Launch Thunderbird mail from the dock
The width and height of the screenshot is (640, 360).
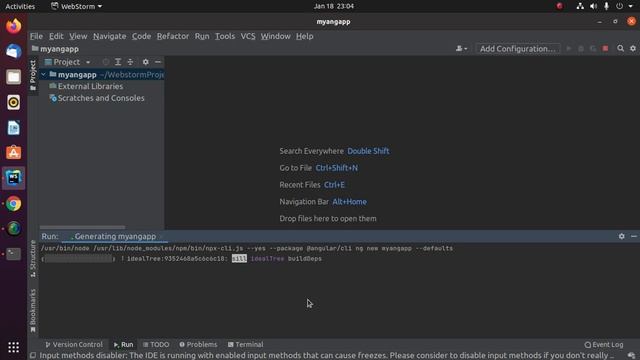[x=13, y=51]
